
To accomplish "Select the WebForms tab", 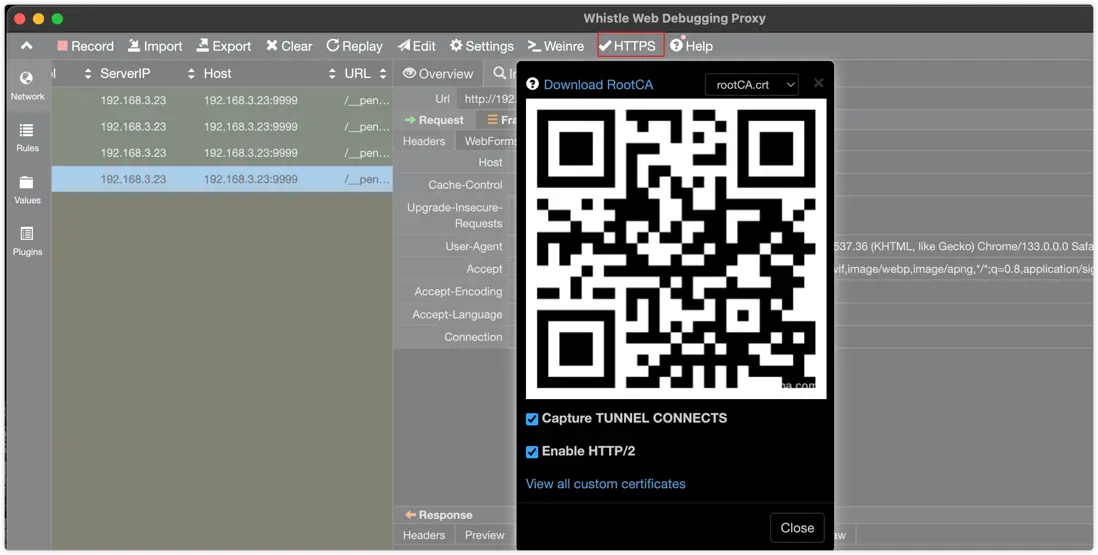I will coord(490,141).
